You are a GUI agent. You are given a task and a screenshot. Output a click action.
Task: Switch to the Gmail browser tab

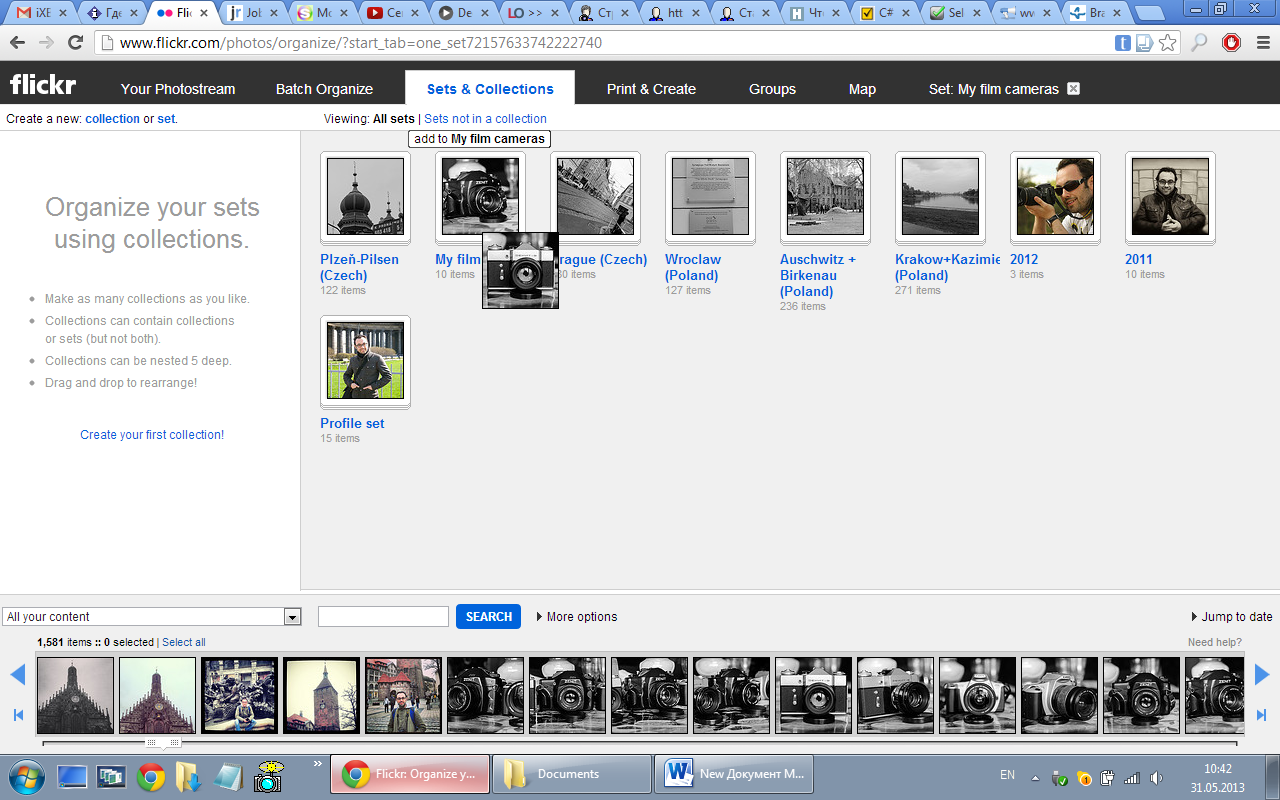40,14
